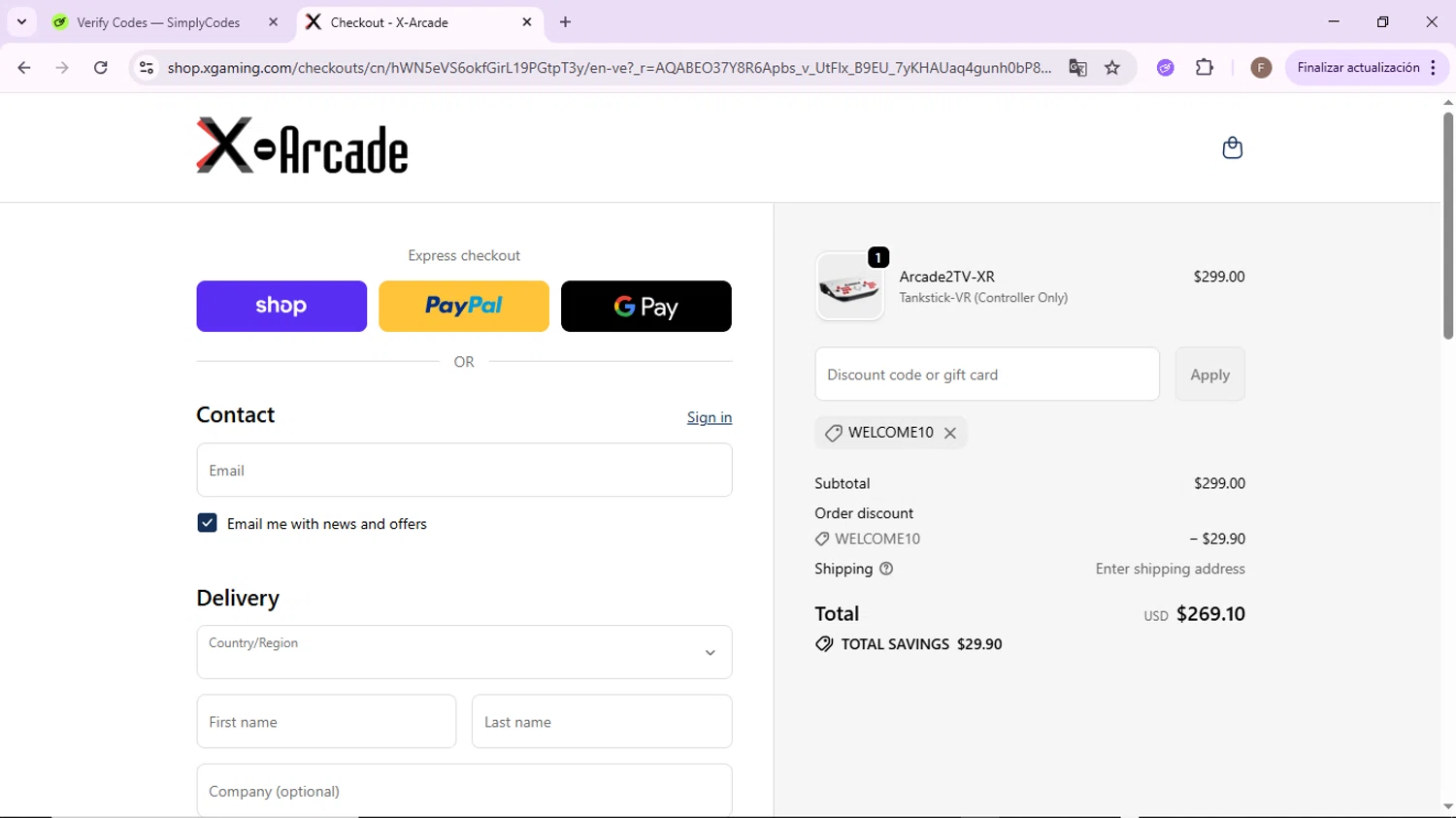Click the Arcade2TV-XR product name
This screenshot has height=818, width=1456.
946,277
